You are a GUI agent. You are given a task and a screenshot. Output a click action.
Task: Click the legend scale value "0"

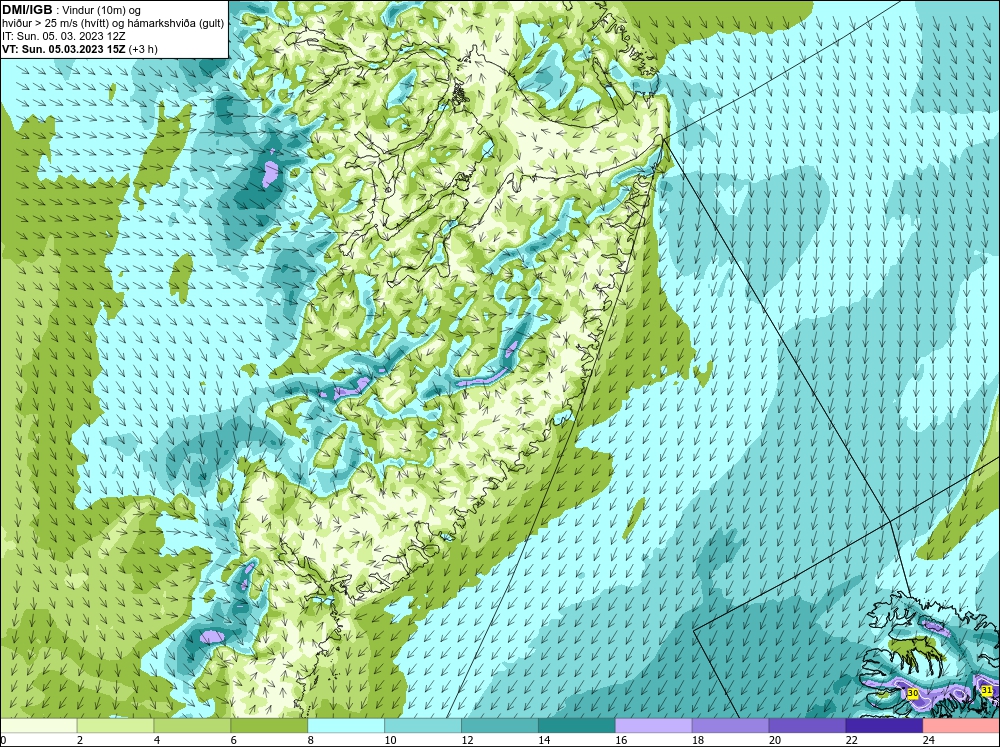pos(3,740)
